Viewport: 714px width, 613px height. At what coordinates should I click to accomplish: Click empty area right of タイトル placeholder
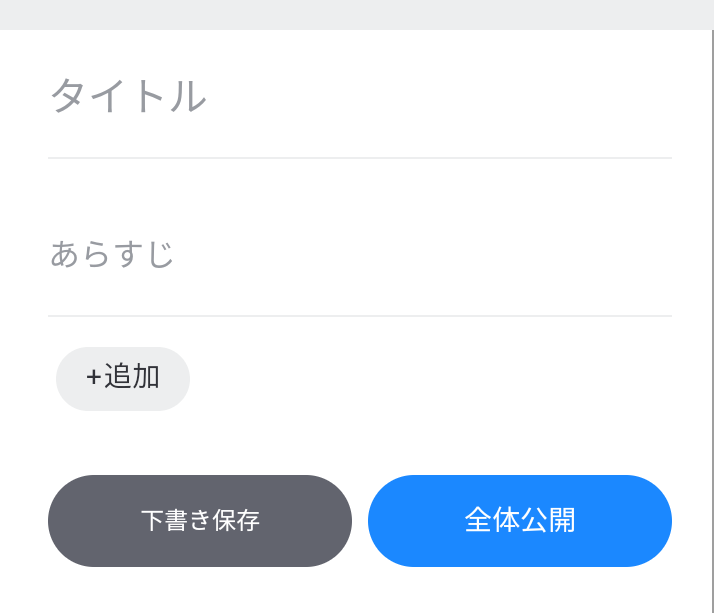439,96
